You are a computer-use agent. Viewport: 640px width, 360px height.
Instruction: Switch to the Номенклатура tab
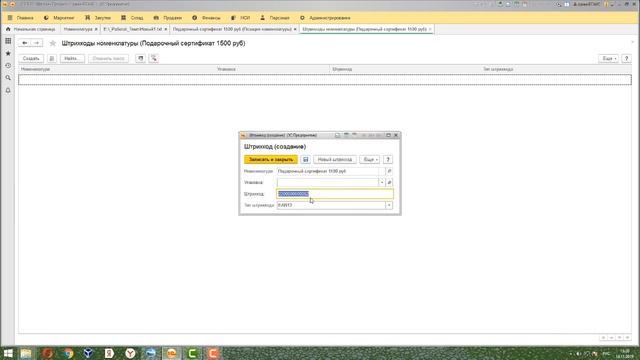(78, 29)
